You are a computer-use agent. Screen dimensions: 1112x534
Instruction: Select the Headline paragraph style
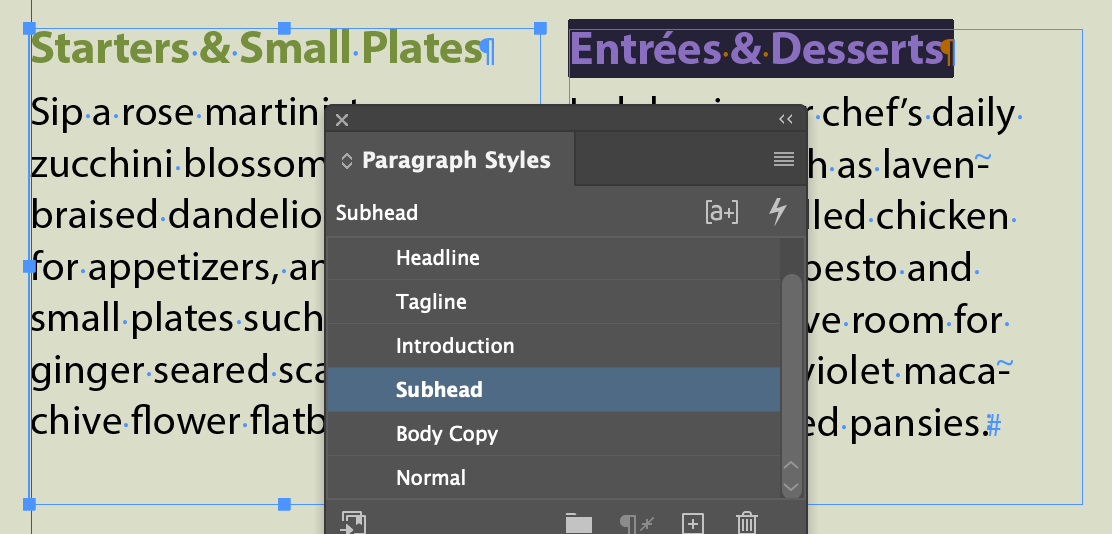tap(553, 257)
